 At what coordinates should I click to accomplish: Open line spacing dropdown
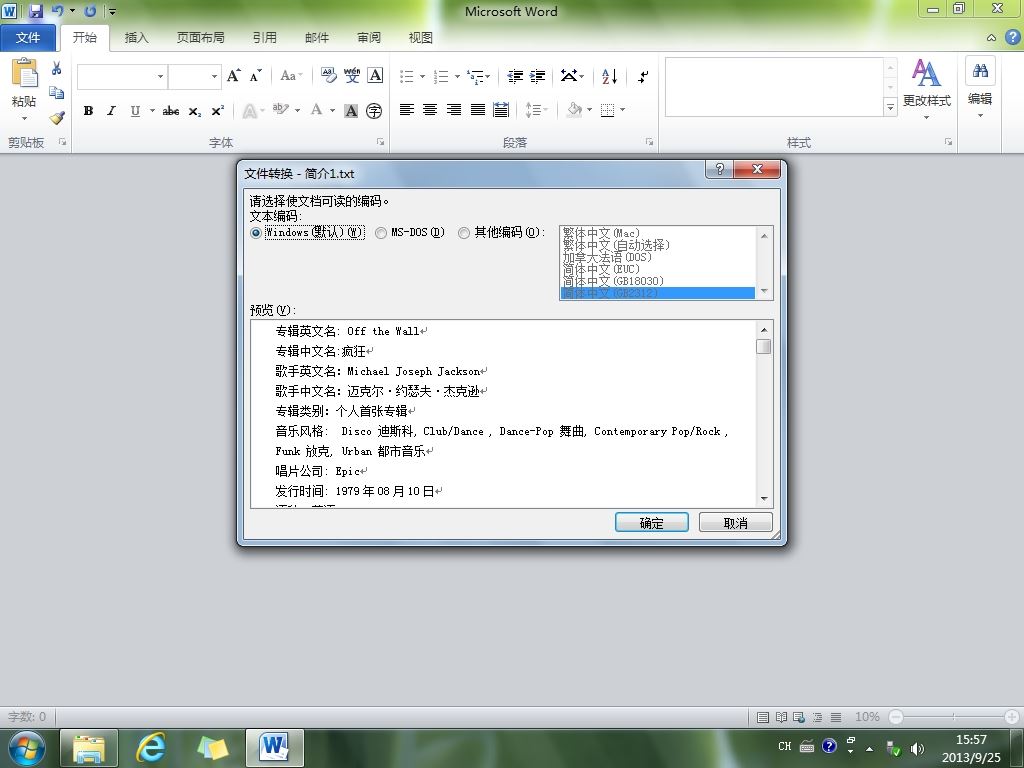click(x=536, y=110)
